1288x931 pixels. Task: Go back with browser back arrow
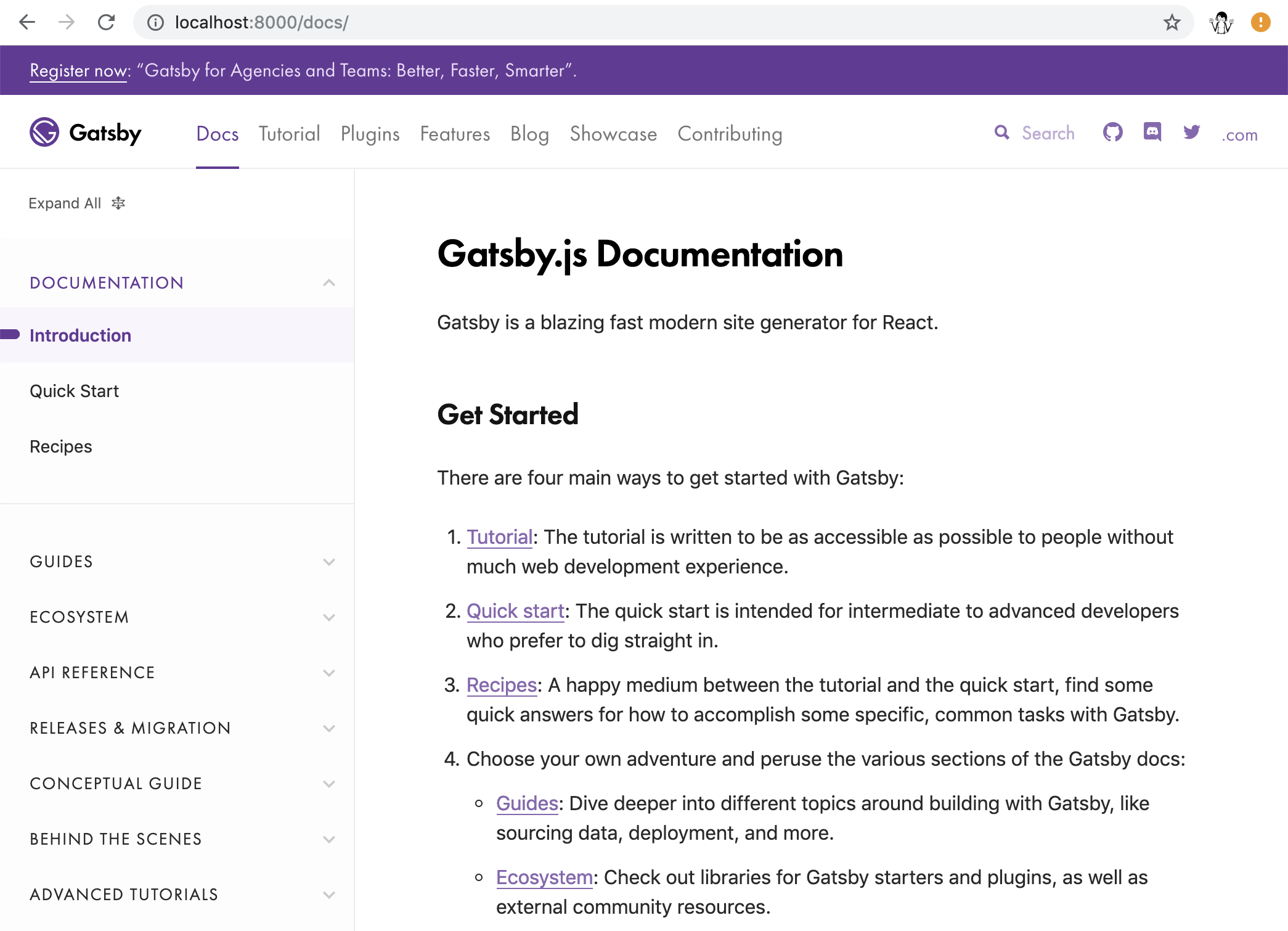click(27, 23)
